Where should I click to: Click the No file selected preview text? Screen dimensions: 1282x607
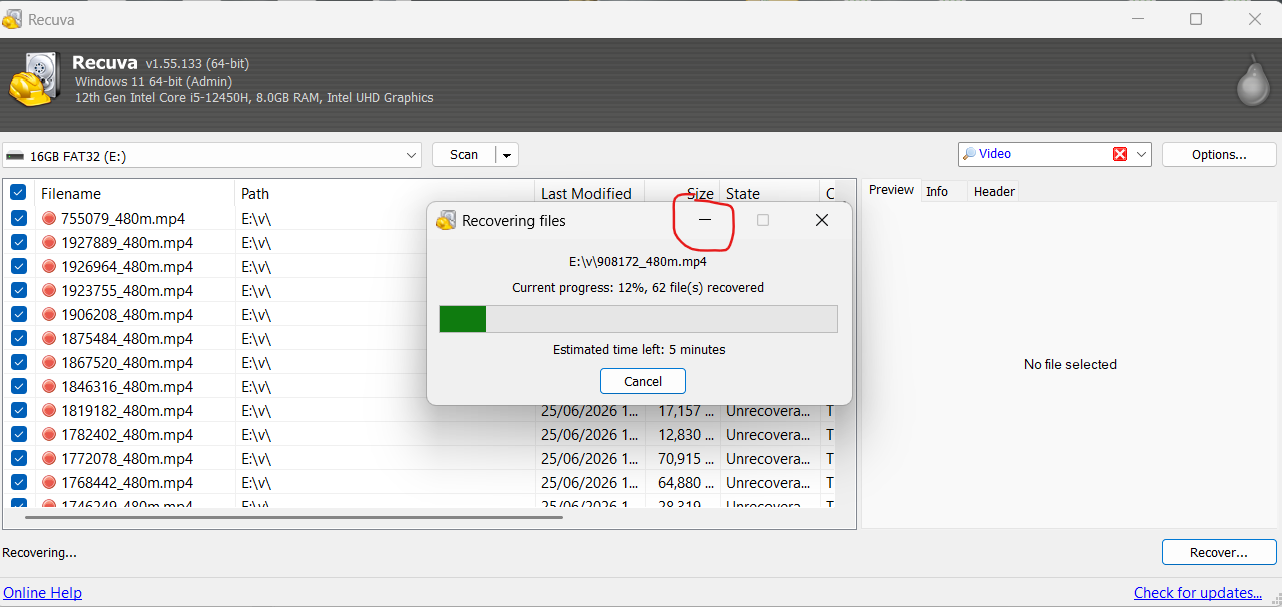point(1070,364)
